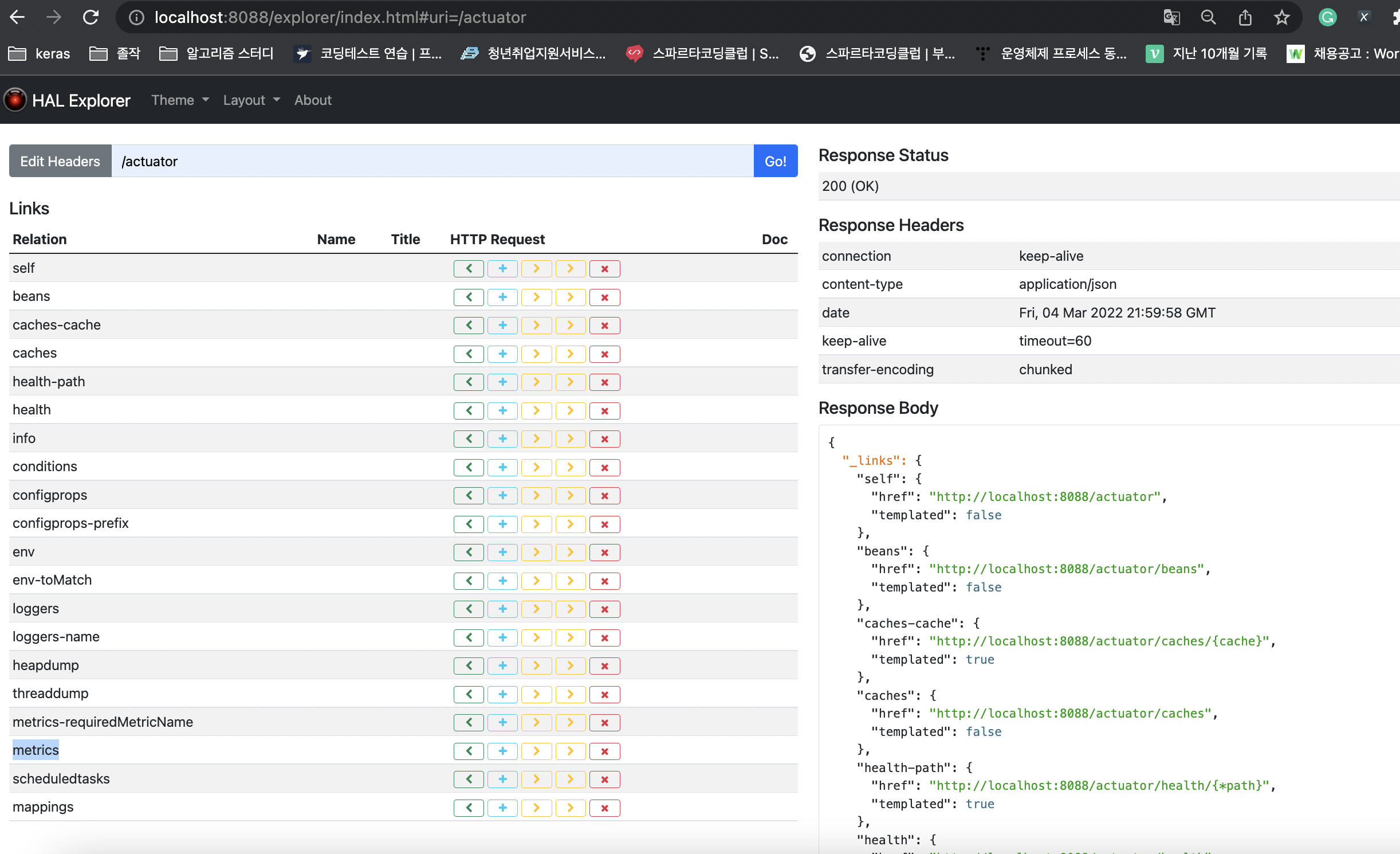The height and width of the screenshot is (854, 1400).
Task: Click green GET button for beans row
Action: [469, 297]
